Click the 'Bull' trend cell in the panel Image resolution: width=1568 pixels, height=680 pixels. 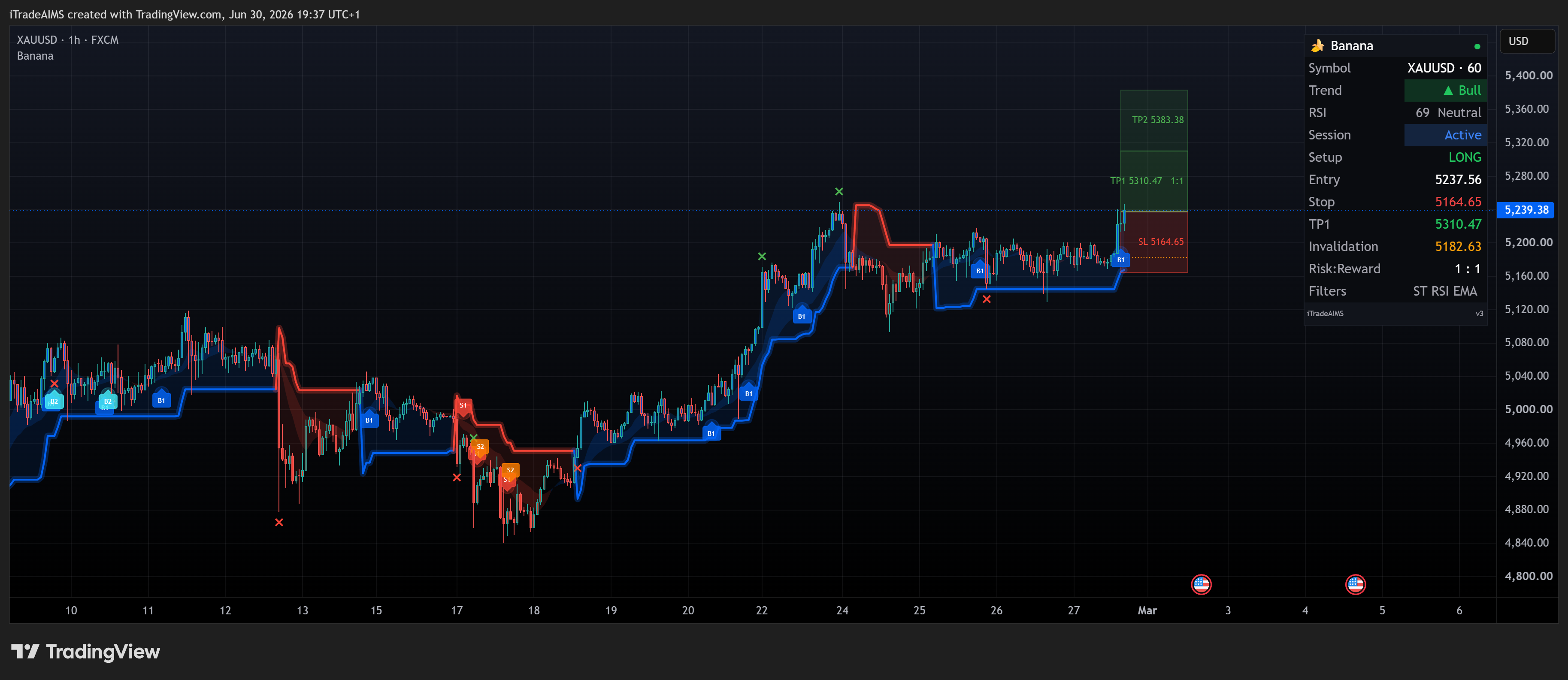click(x=1445, y=90)
